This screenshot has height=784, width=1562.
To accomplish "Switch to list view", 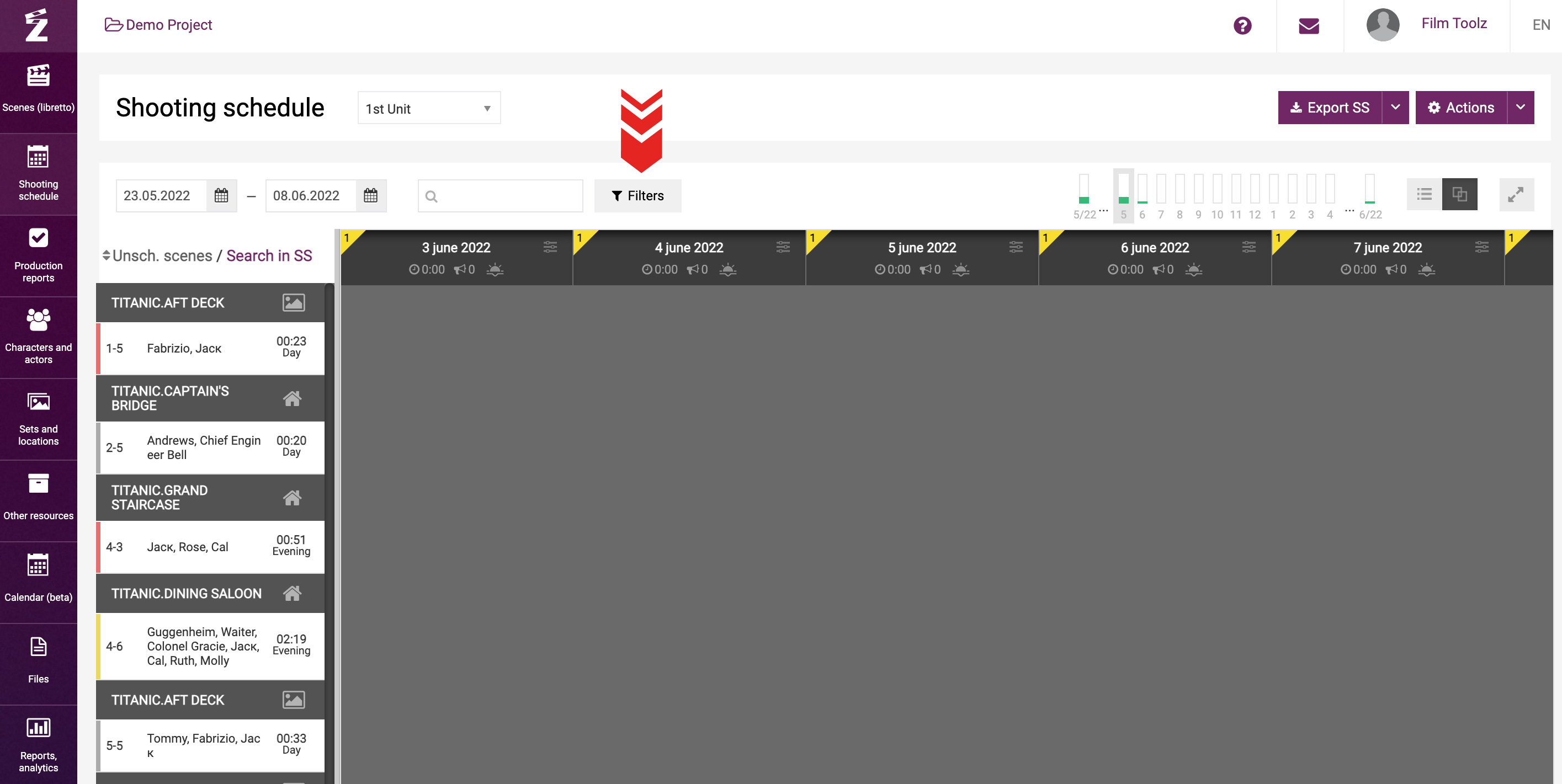I will click(1424, 195).
